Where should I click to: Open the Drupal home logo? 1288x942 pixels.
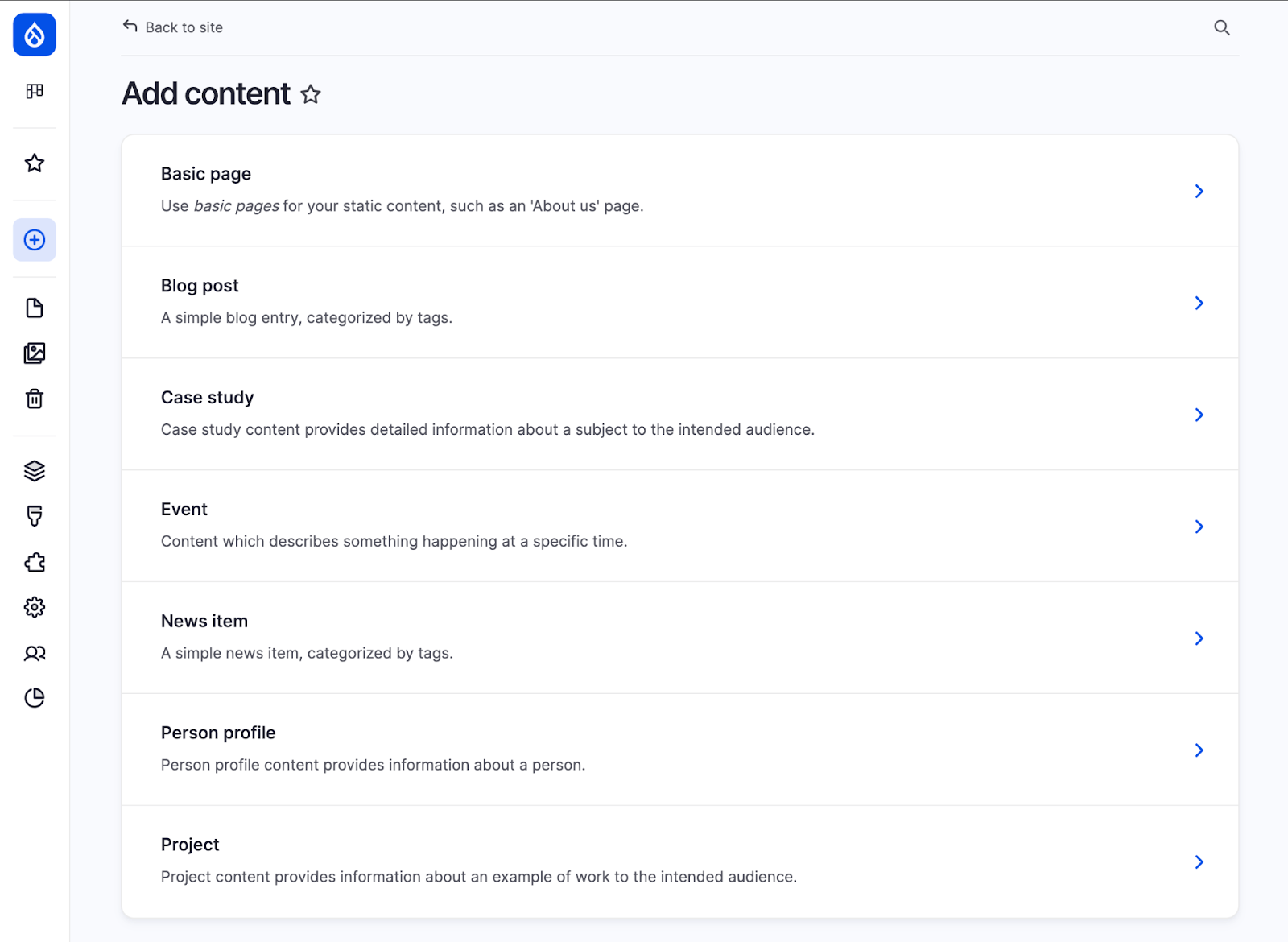(35, 35)
